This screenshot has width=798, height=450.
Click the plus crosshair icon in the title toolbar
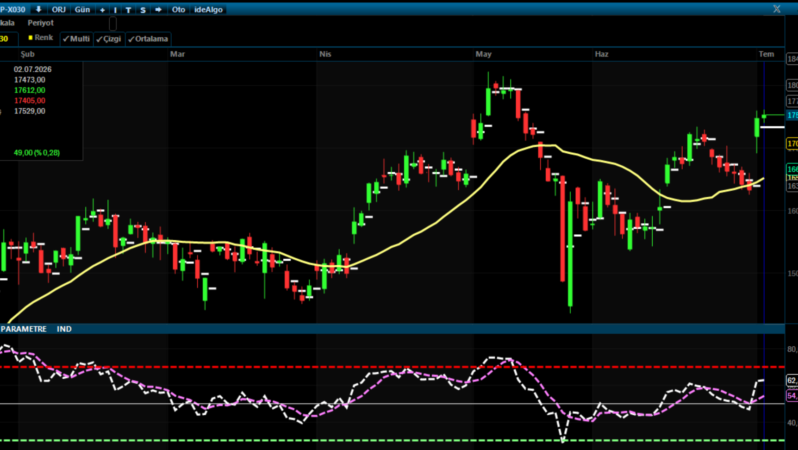pyautogui.click(x=102, y=10)
